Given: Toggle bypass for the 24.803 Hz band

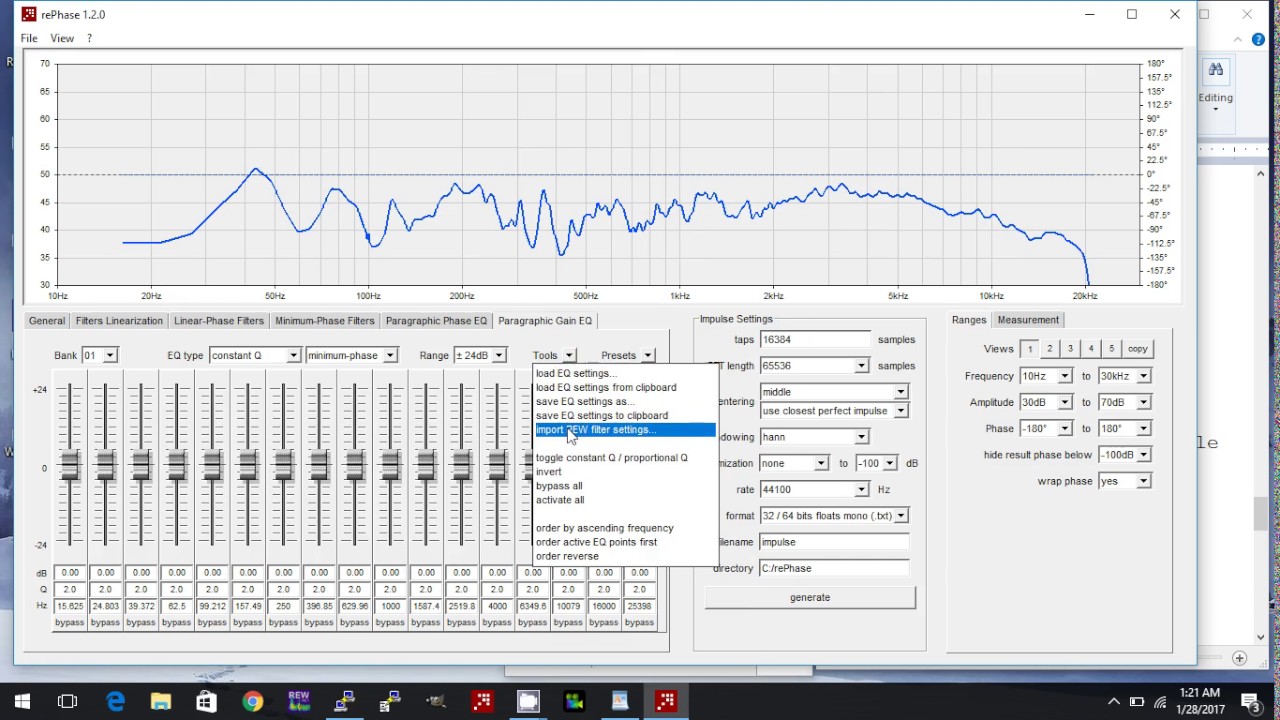Looking at the screenshot, I should (x=105, y=622).
